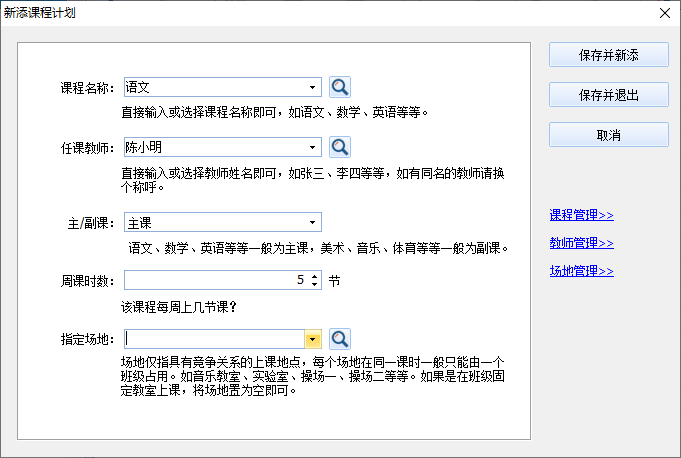
Task: Click 保存并退出 button
Action: coord(608,95)
